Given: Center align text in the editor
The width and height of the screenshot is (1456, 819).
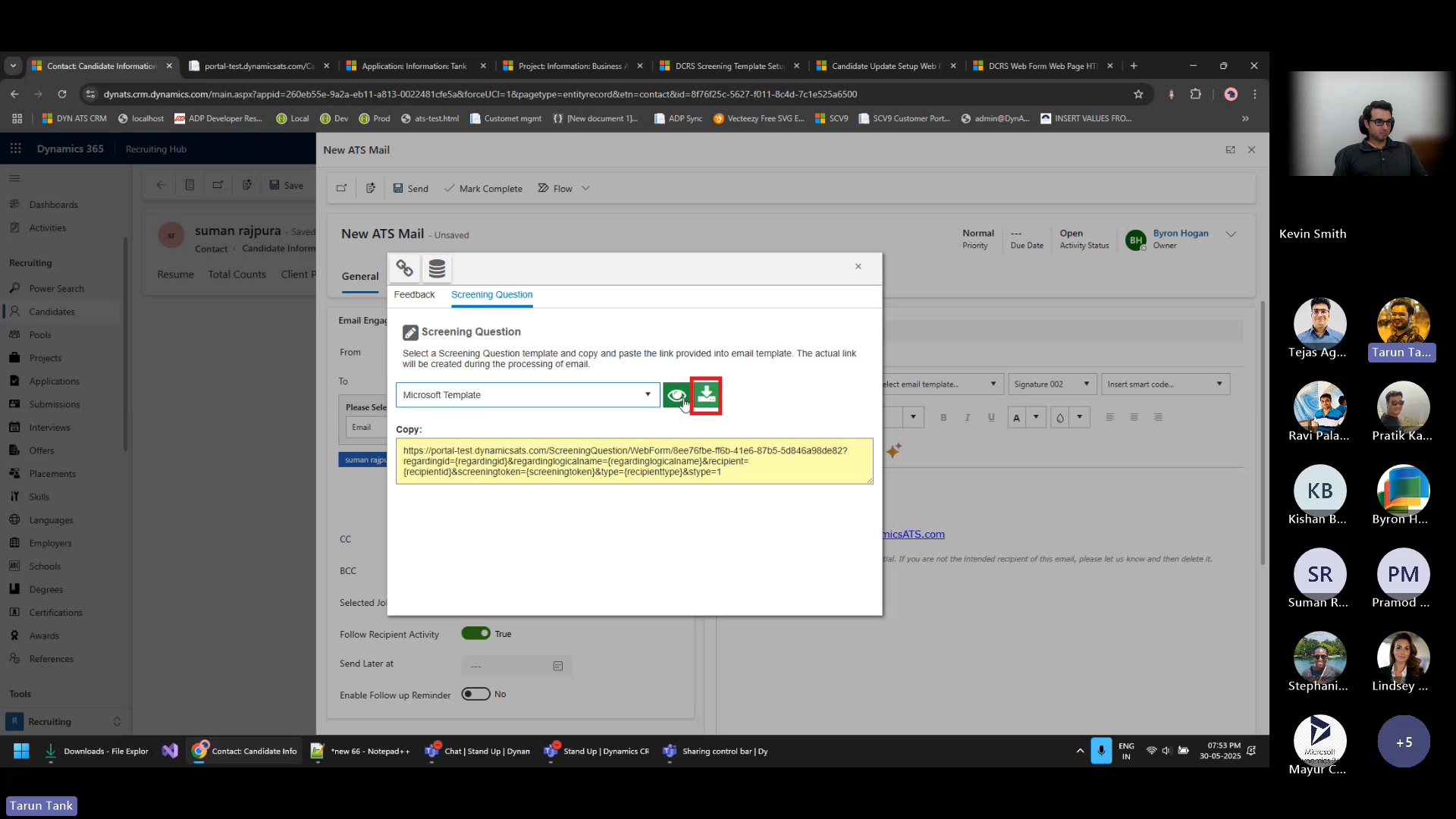Looking at the screenshot, I should point(1134,418).
